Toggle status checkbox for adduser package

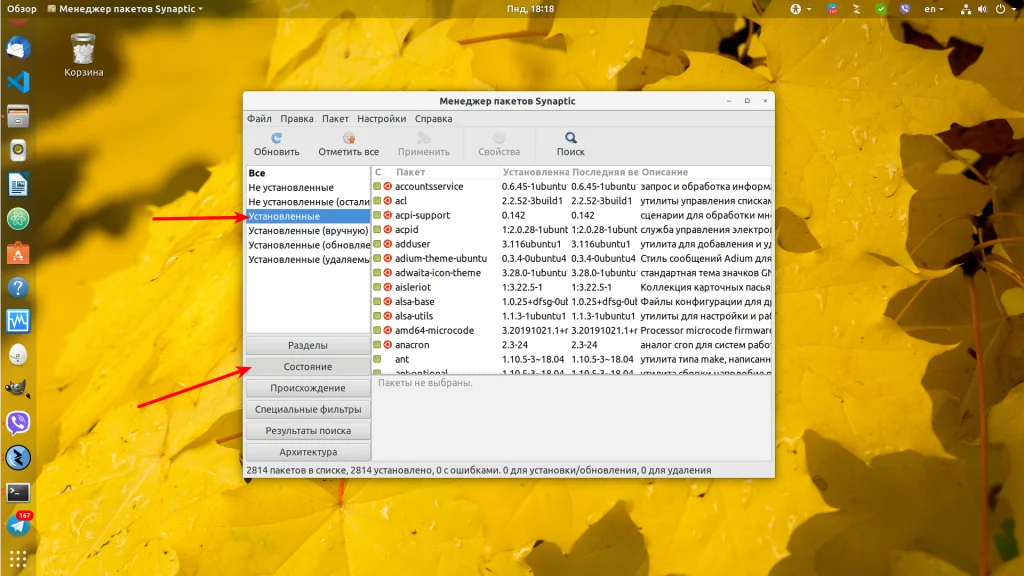(378, 244)
